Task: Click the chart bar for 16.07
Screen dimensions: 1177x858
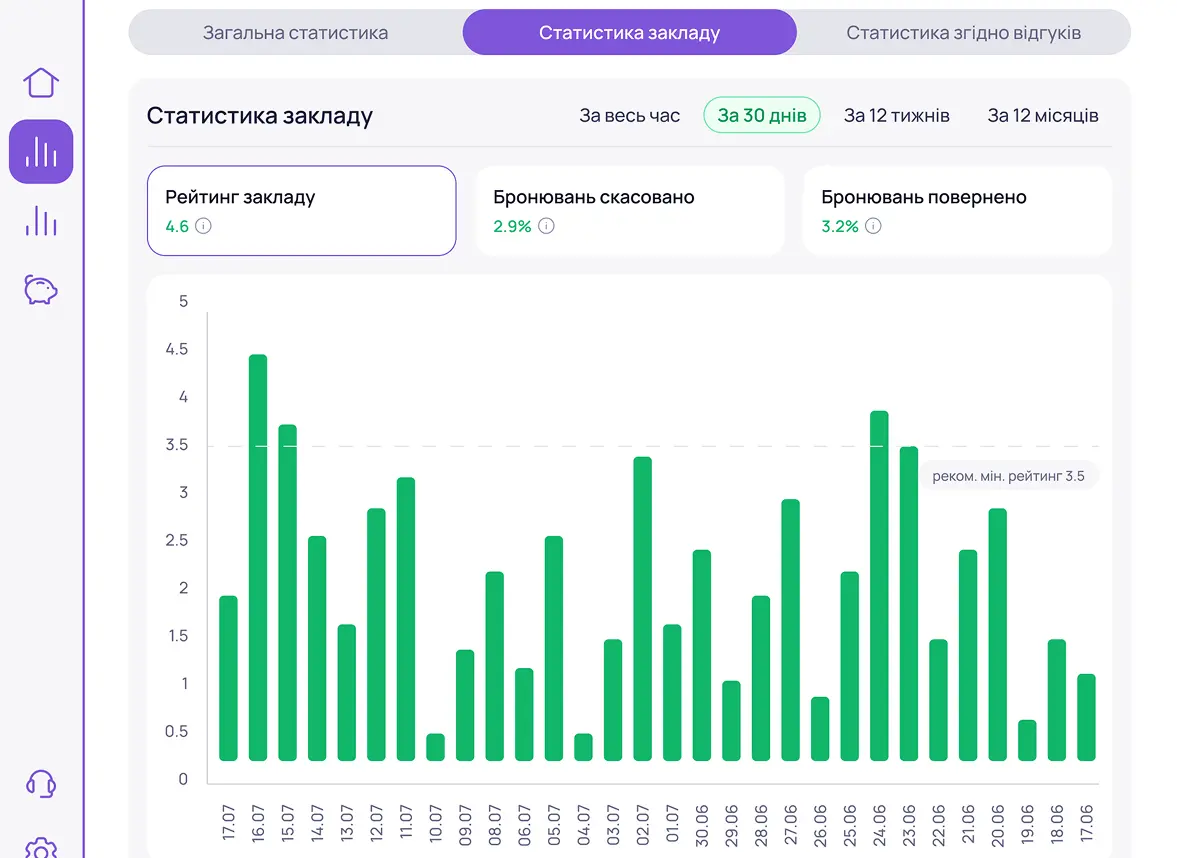Action: pyautogui.click(x=257, y=557)
